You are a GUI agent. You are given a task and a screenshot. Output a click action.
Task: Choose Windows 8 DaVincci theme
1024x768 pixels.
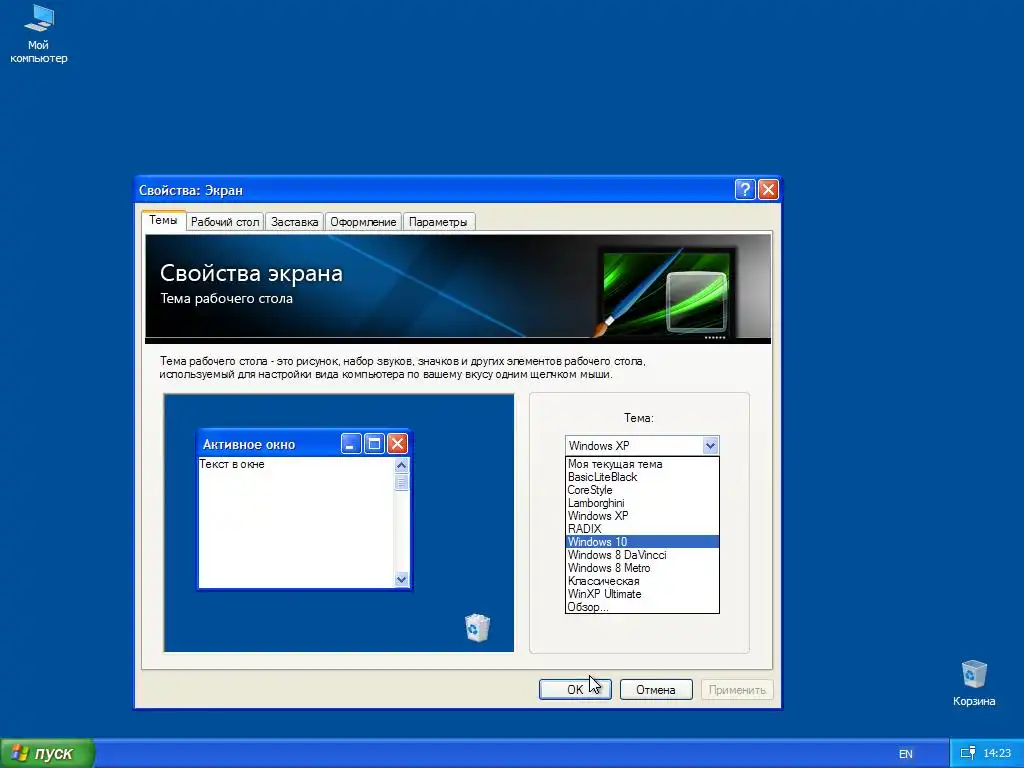pos(642,555)
